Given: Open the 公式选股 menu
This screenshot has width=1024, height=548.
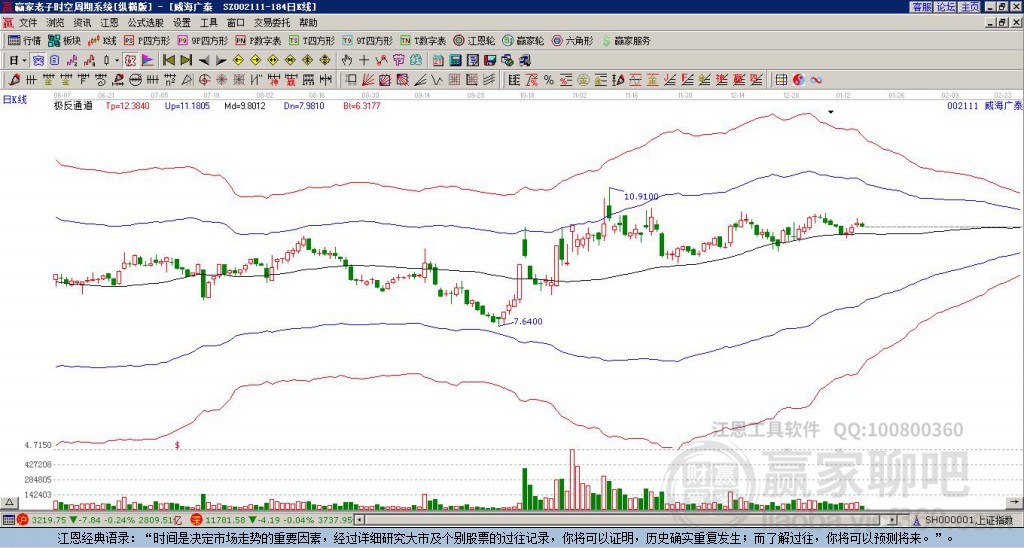Looking at the screenshot, I should pyautogui.click(x=146, y=22).
